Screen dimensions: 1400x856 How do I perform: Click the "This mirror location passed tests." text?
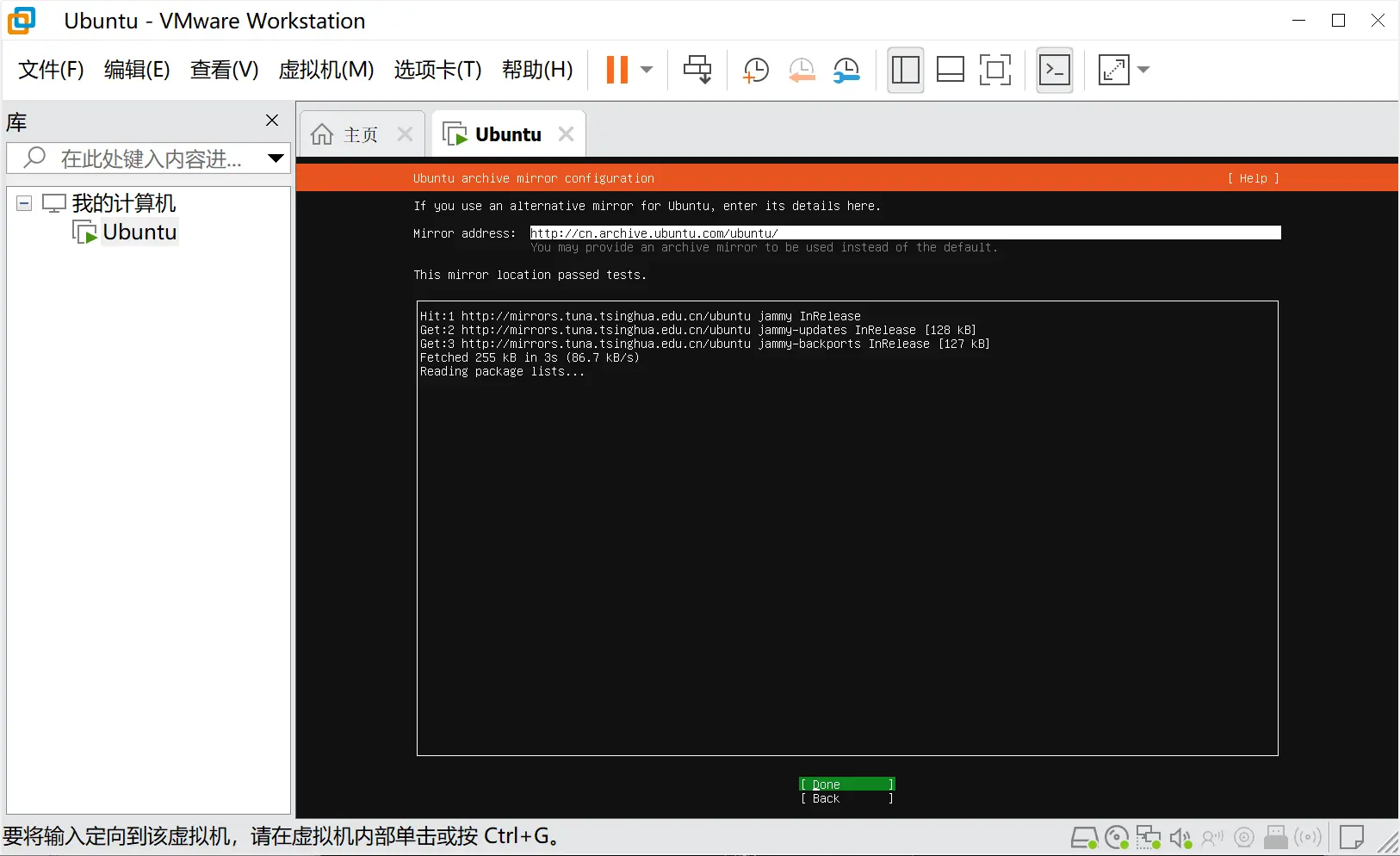(x=530, y=275)
